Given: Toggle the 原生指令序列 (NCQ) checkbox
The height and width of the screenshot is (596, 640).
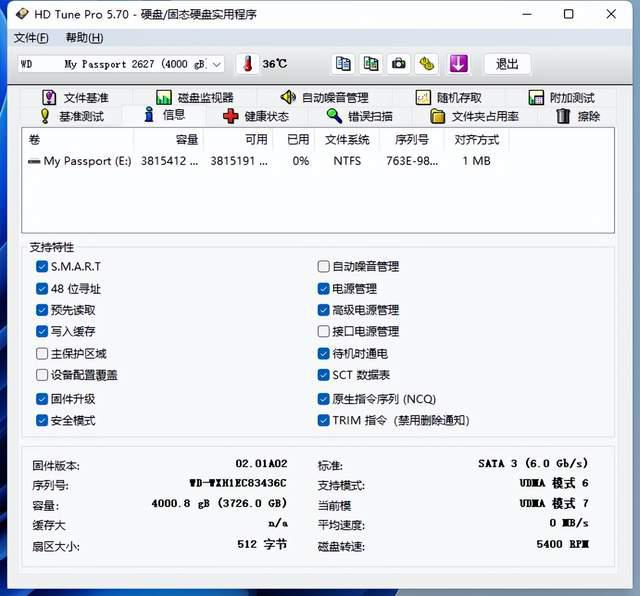Looking at the screenshot, I should pos(323,399).
